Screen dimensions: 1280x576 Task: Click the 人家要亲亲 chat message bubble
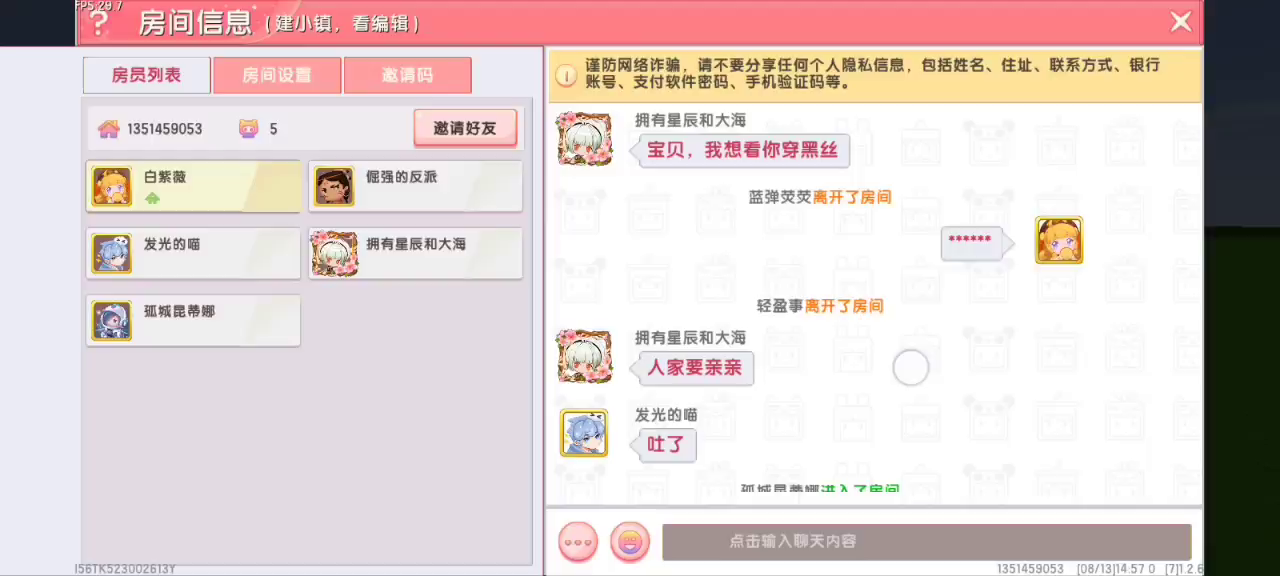click(x=695, y=368)
